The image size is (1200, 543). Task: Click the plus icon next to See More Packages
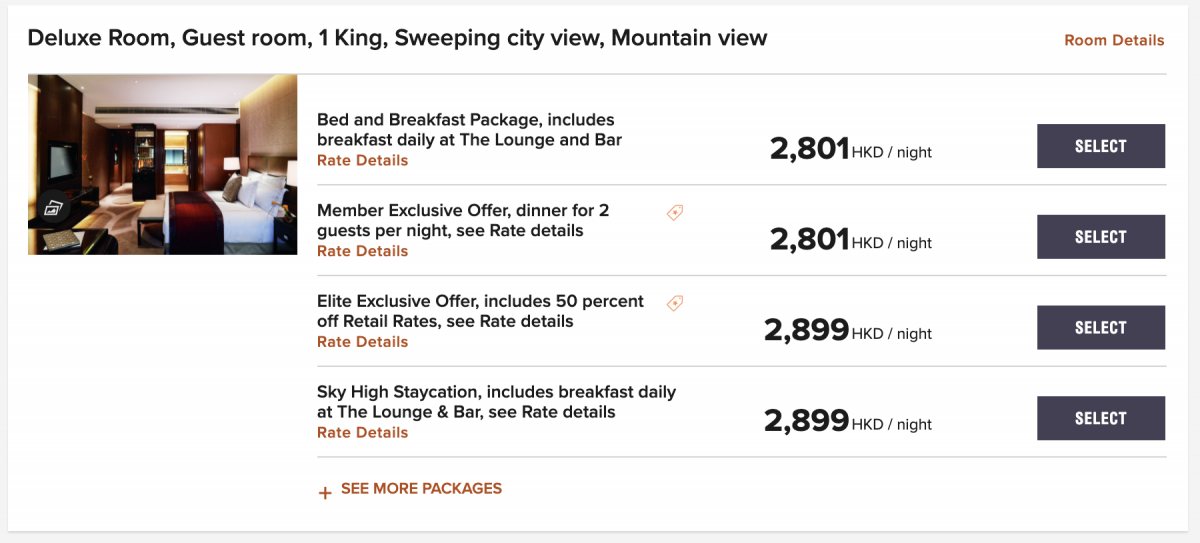click(x=324, y=492)
